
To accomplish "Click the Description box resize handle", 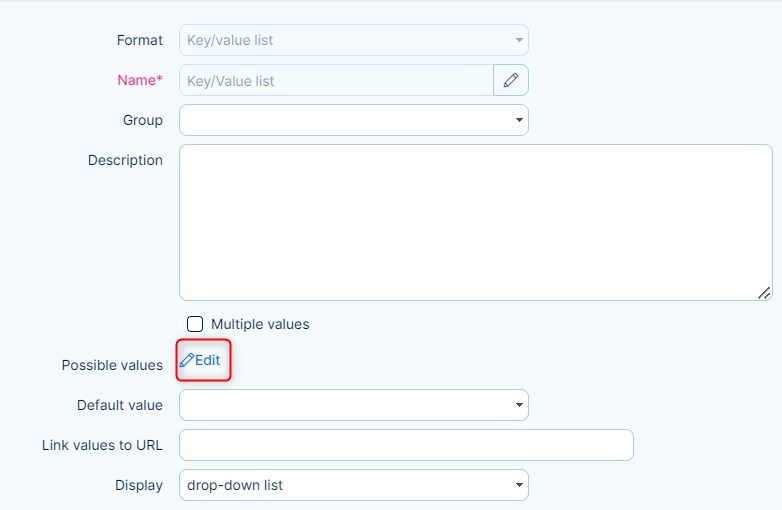I will click(764, 292).
